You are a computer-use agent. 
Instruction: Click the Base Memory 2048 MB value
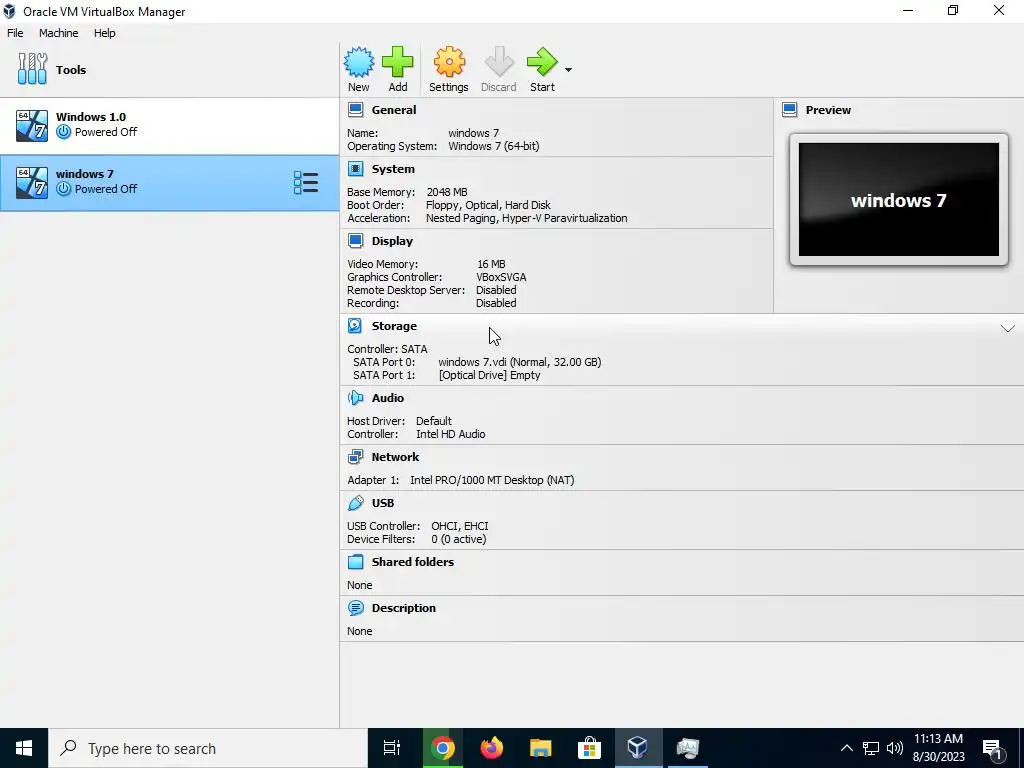click(447, 192)
